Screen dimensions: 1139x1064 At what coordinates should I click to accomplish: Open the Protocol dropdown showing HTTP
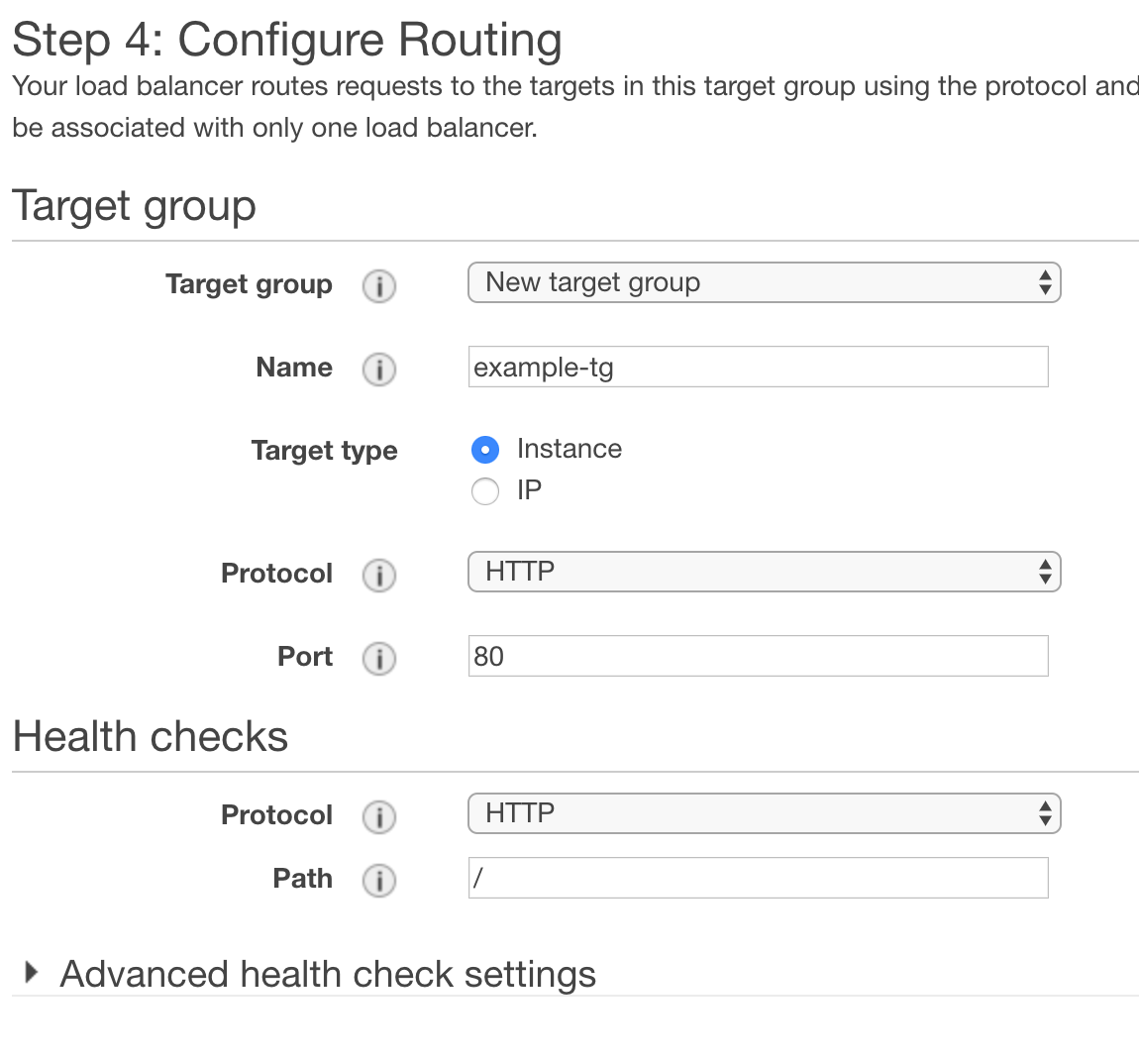763,572
